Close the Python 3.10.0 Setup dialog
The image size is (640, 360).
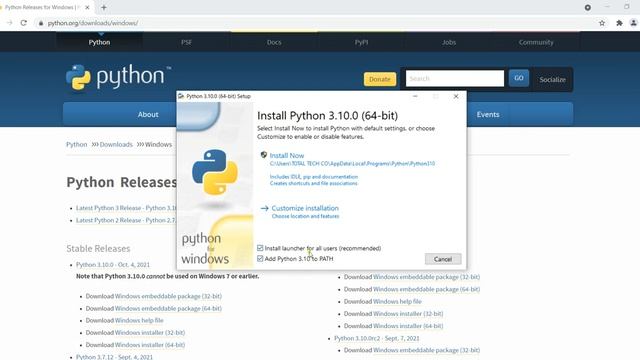click(x=456, y=96)
